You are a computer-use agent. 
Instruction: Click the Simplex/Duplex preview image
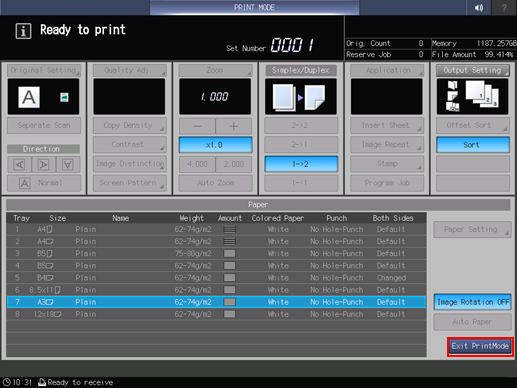[301, 97]
